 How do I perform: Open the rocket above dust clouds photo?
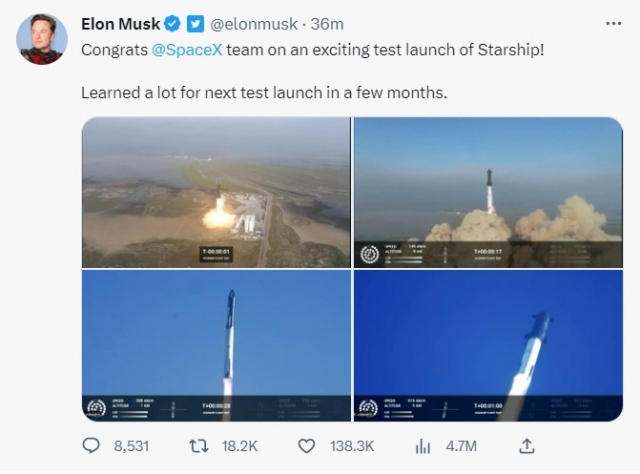(488, 192)
